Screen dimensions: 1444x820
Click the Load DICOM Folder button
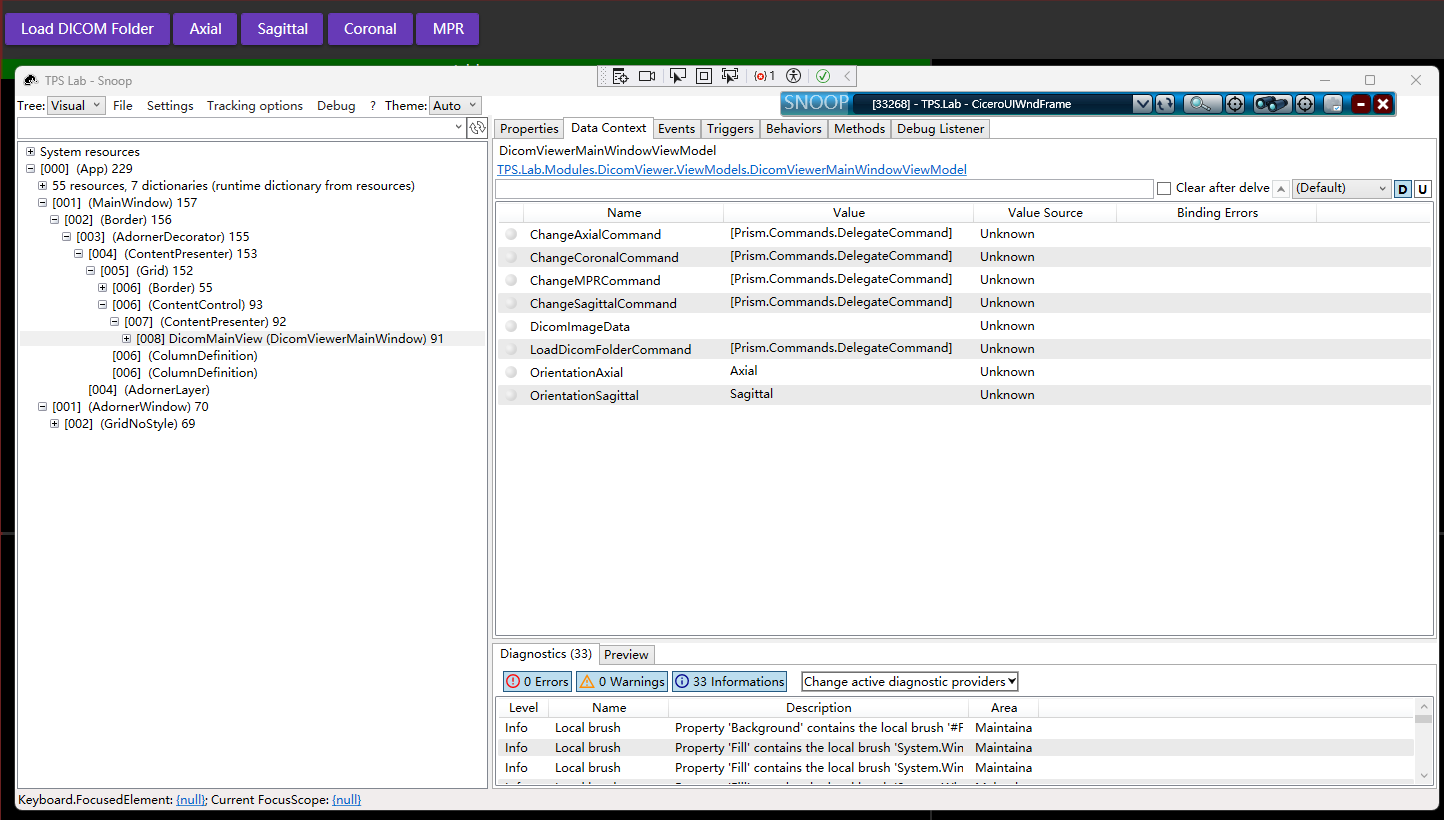click(87, 29)
